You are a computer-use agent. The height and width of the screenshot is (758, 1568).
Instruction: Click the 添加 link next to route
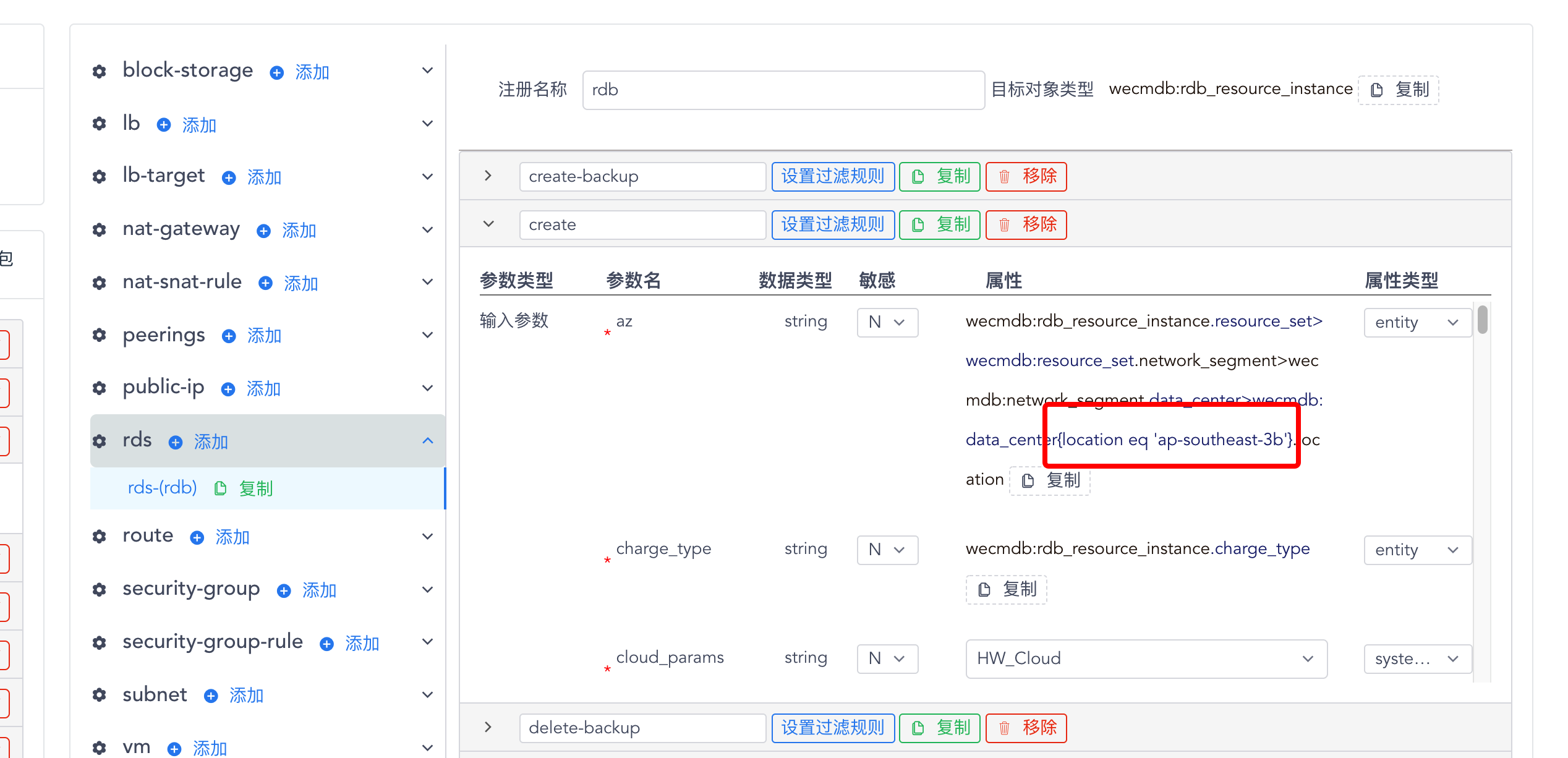pyautogui.click(x=232, y=537)
